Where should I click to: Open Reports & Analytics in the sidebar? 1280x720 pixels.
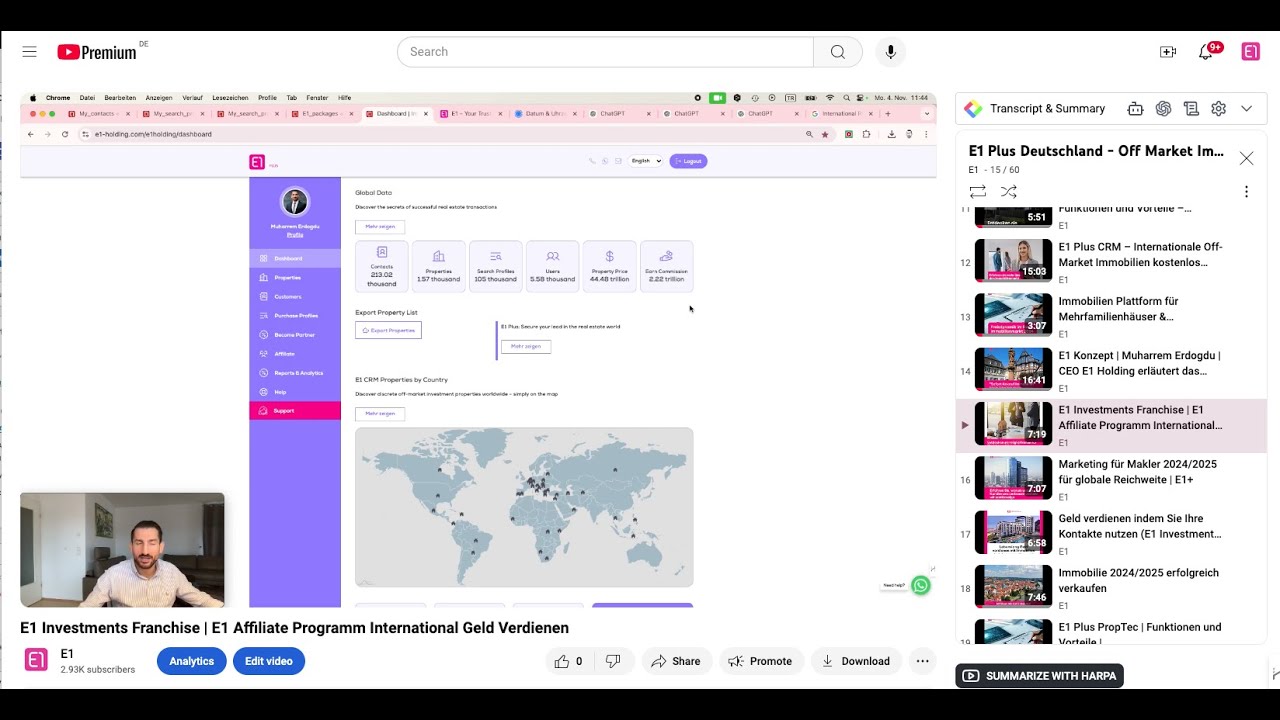tap(295, 372)
